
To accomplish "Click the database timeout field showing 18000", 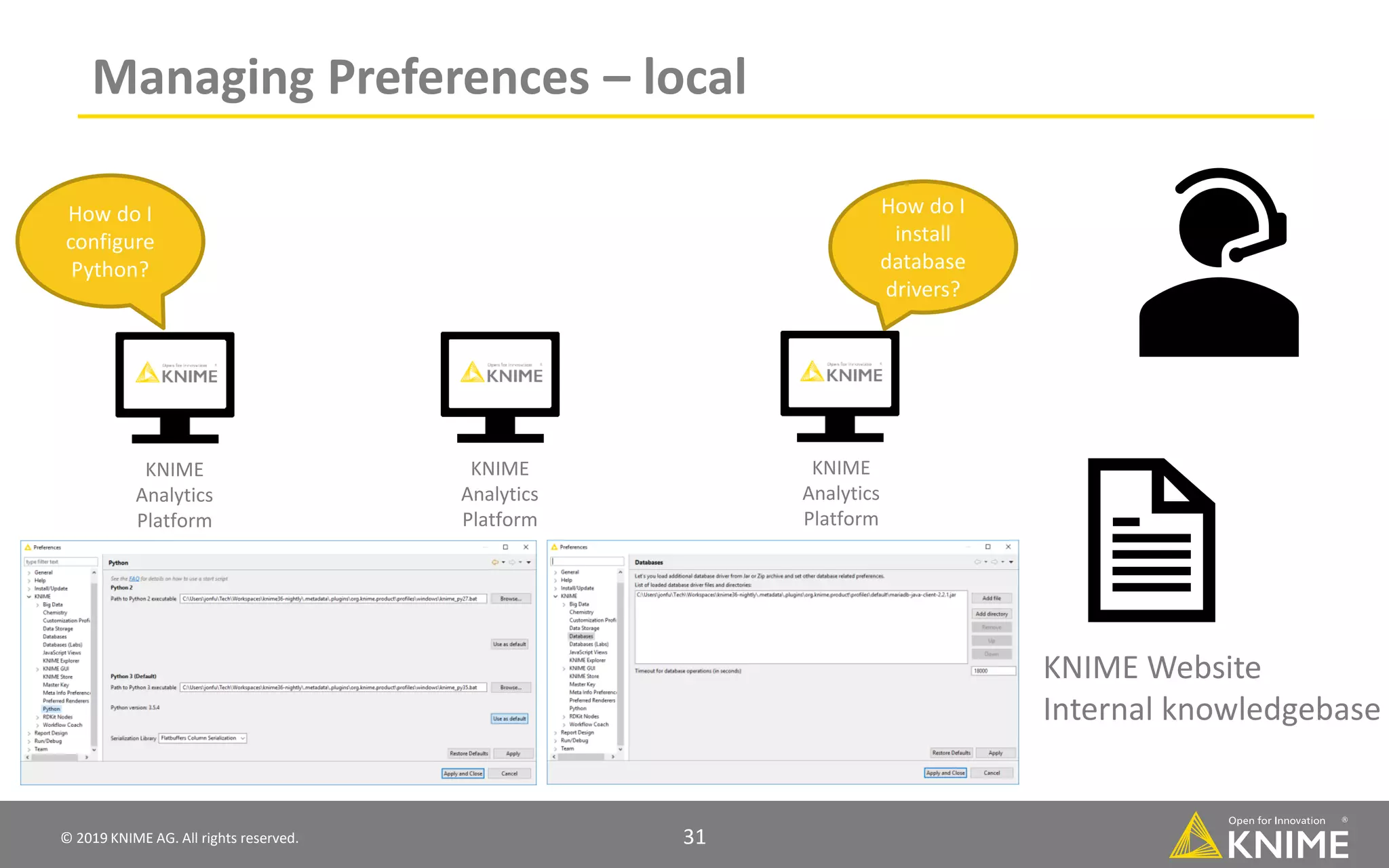I will [x=994, y=671].
